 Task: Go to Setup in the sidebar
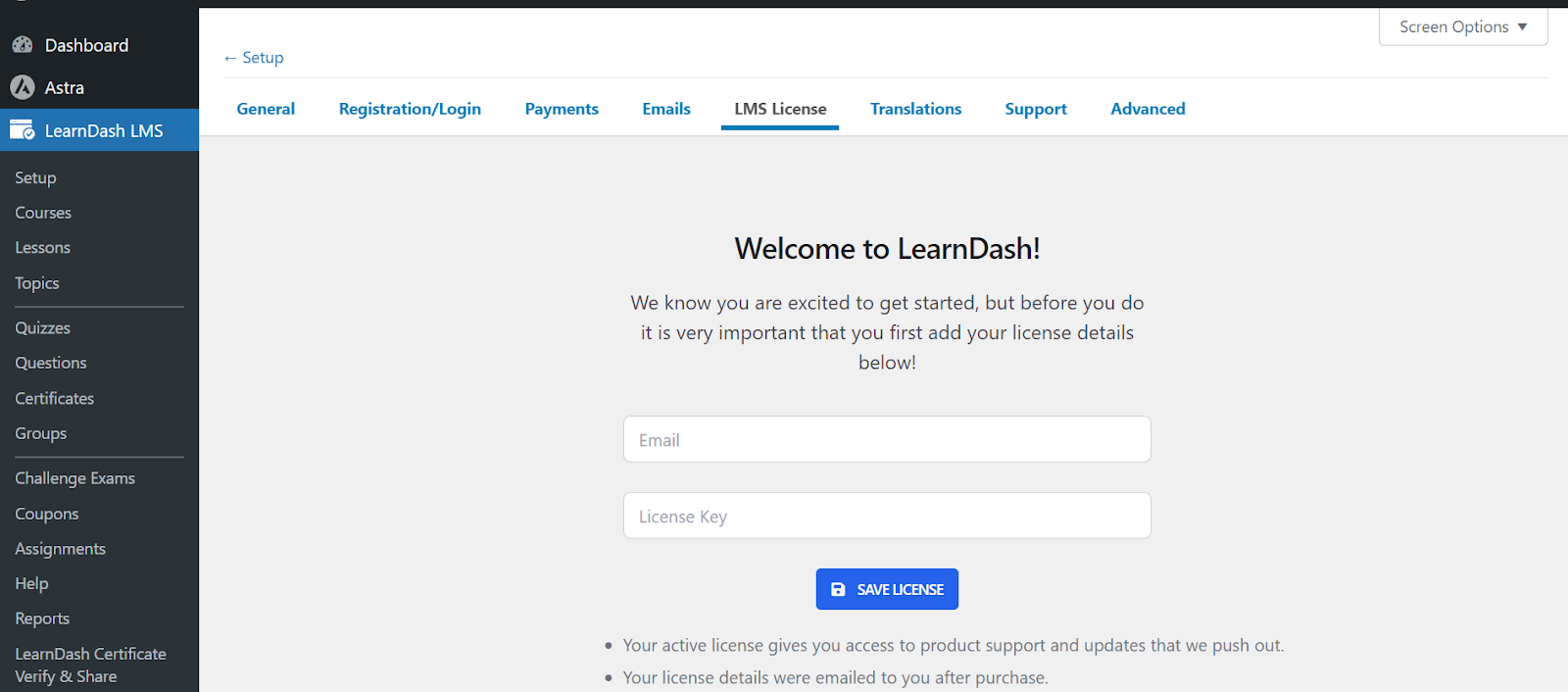[35, 177]
